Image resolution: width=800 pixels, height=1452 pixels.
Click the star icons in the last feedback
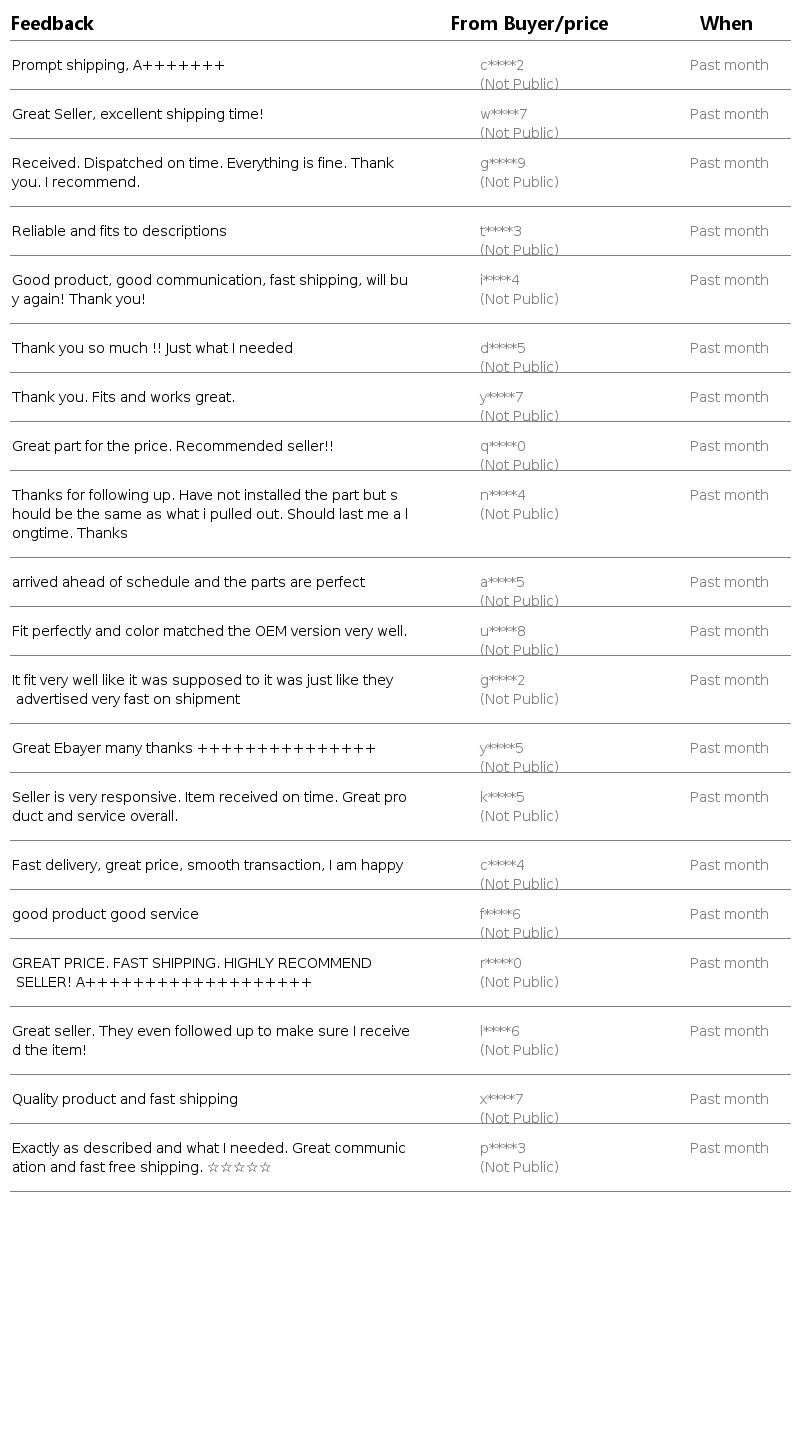tap(239, 1167)
